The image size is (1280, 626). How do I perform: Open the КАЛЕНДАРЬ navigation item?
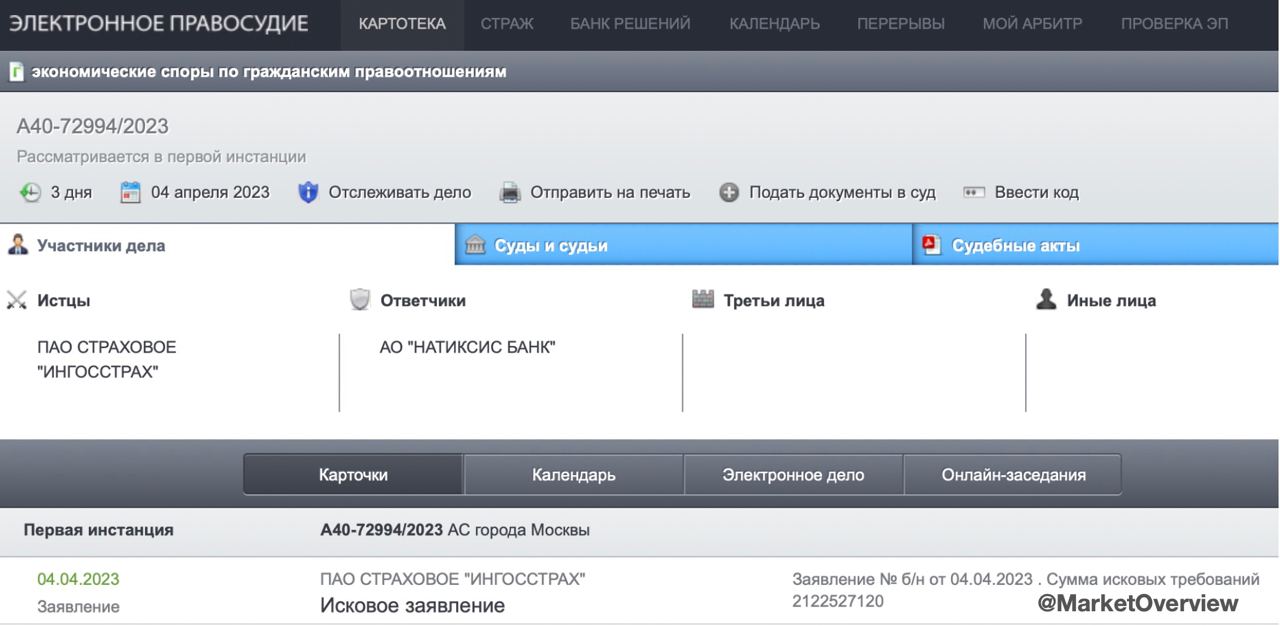(x=774, y=24)
